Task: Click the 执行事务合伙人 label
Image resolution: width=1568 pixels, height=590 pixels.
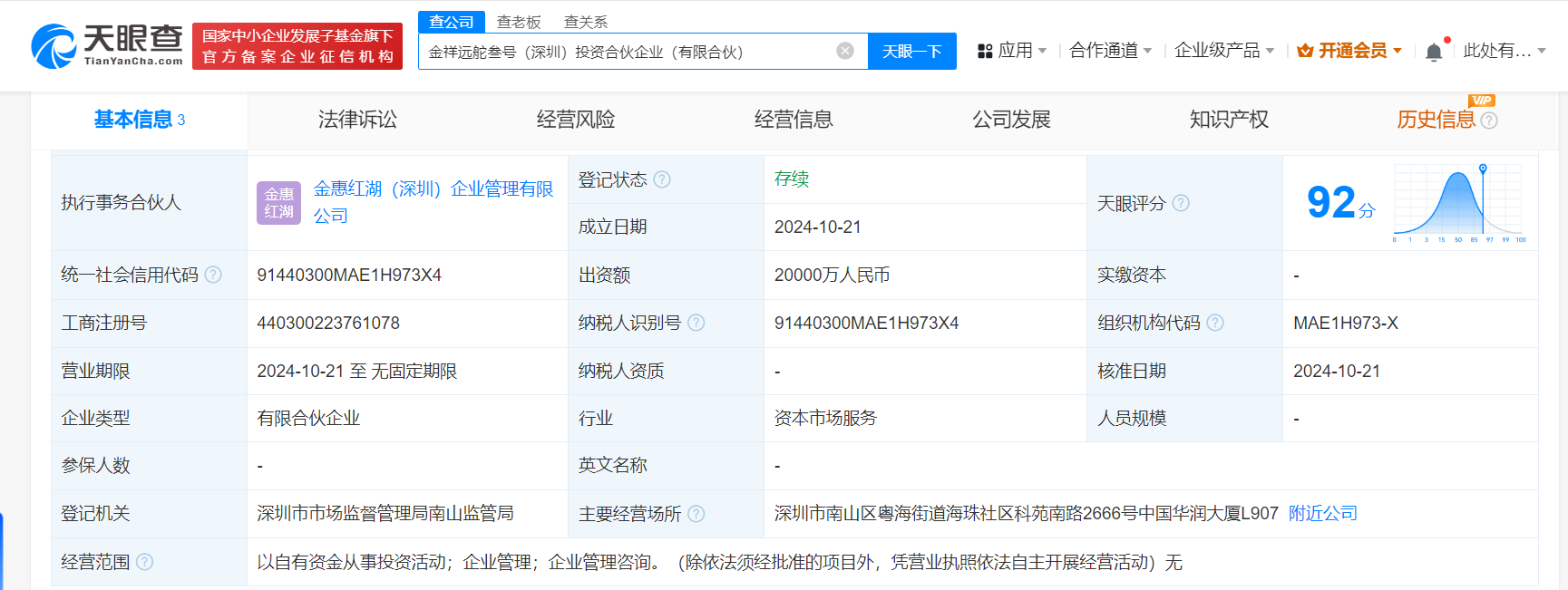Action: (122, 203)
